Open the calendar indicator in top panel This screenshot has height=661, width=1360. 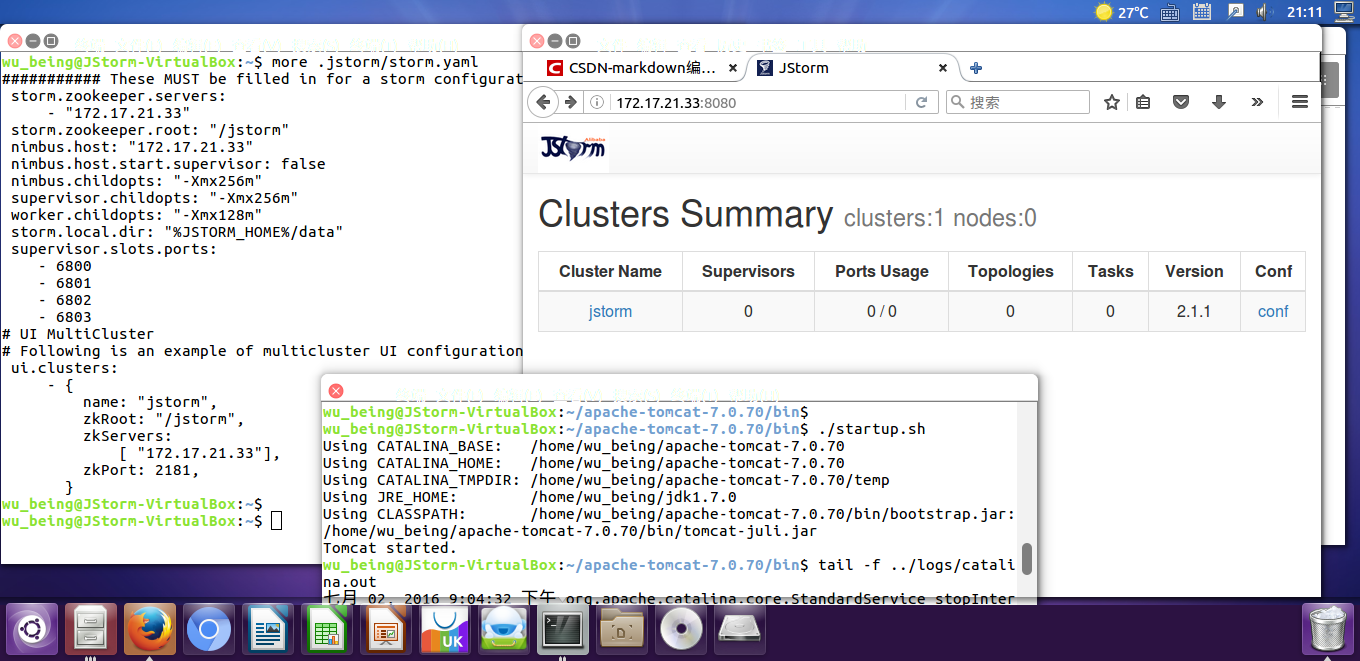[x=1203, y=12]
